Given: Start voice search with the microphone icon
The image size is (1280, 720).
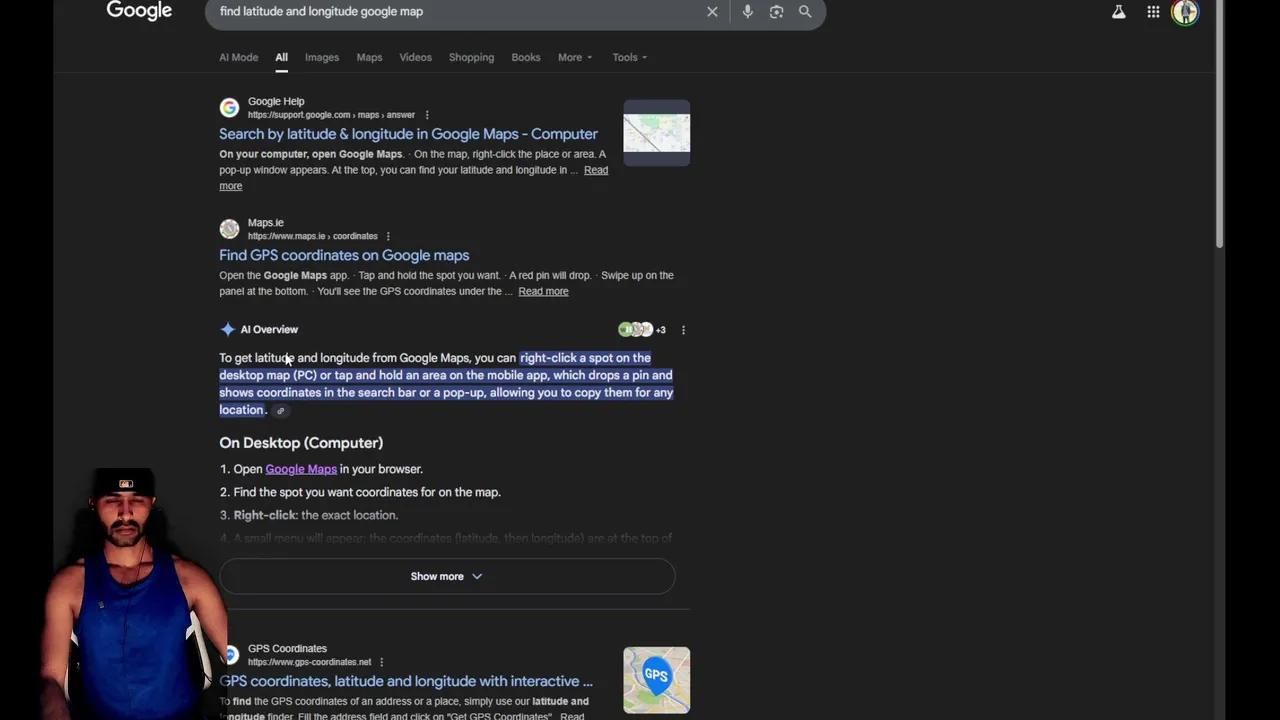Looking at the screenshot, I should click(x=747, y=12).
